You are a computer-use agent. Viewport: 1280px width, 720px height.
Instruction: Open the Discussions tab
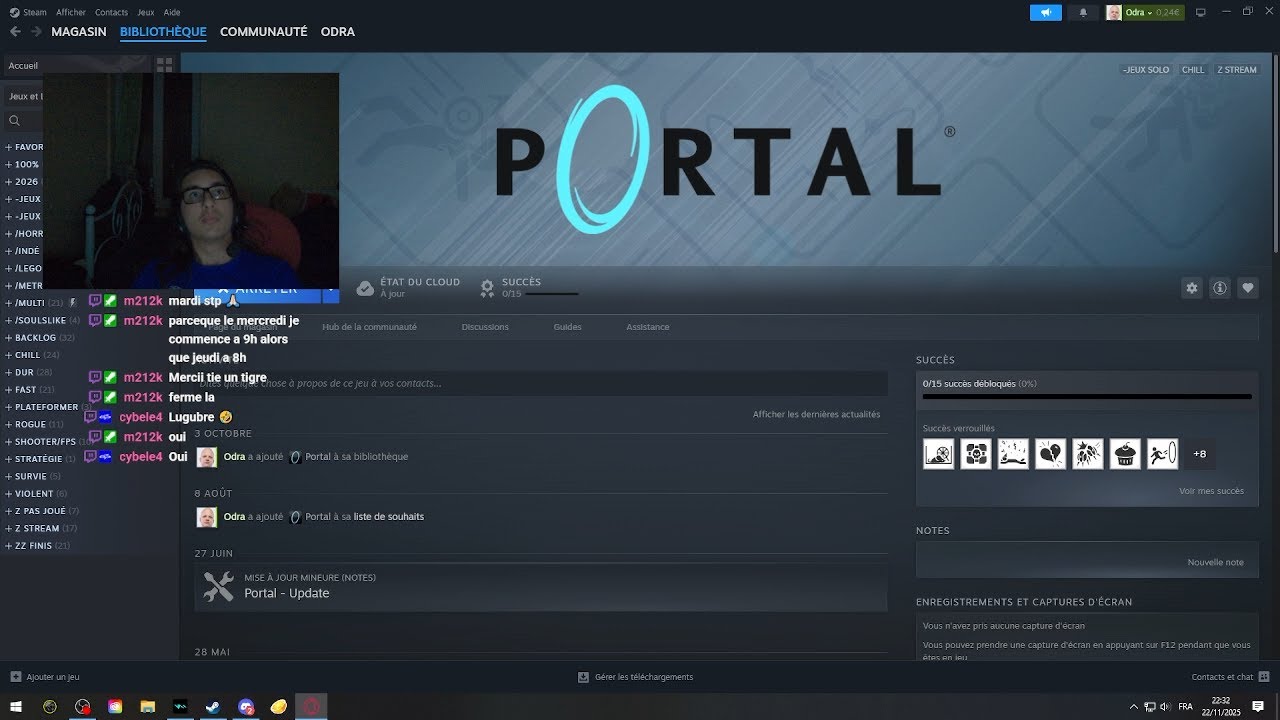485,327
